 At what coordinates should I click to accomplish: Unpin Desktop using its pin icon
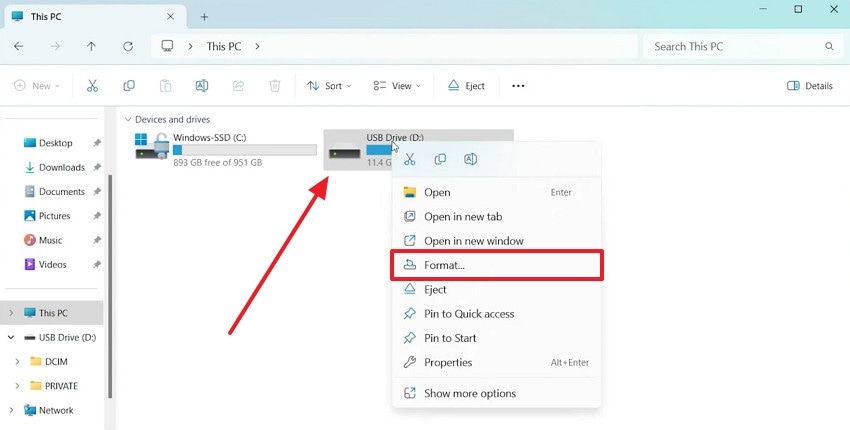(x=96, y=143)
